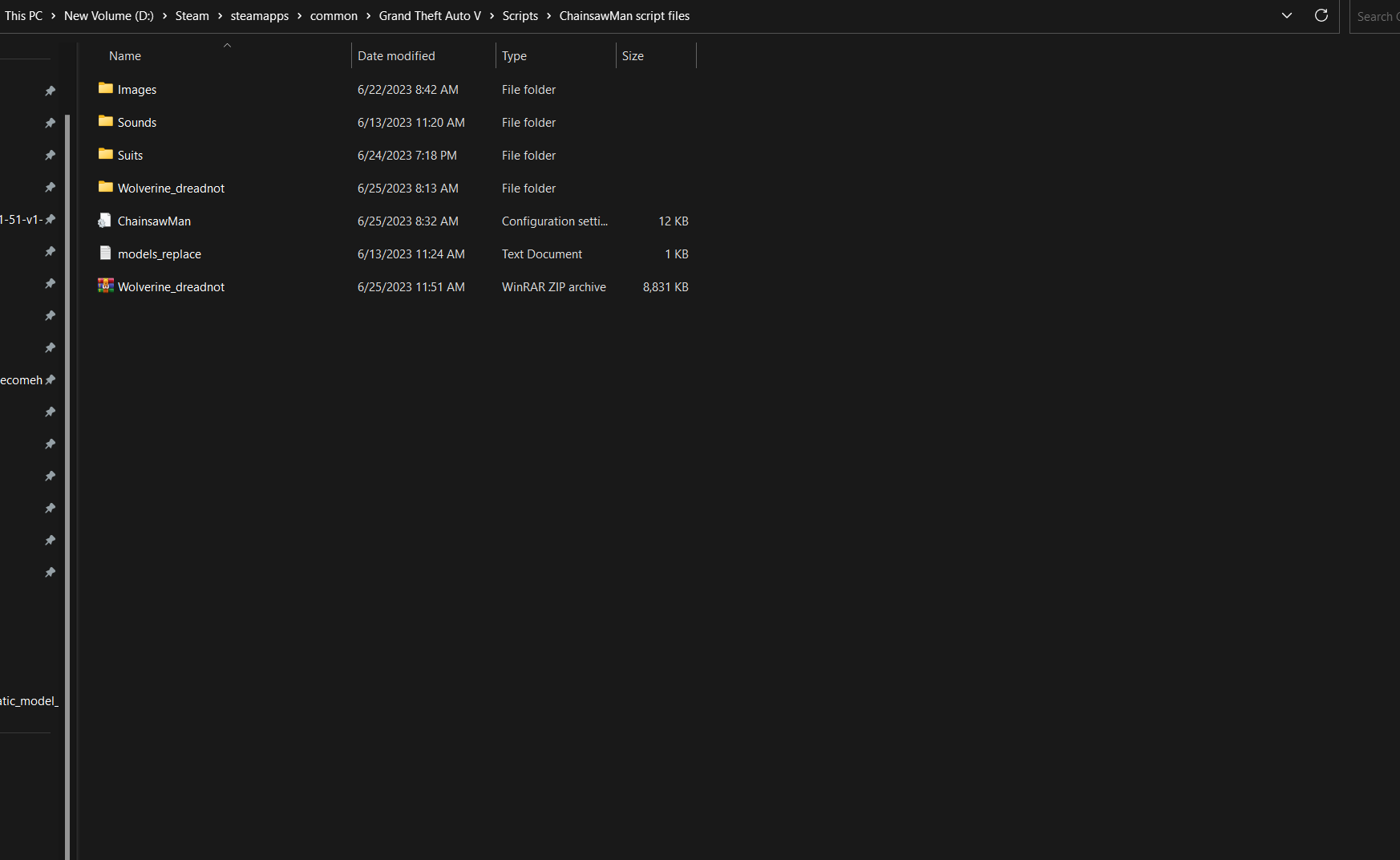Select the models_replace file name
The width and height of the screenshot is (1400, 860).
160,254
